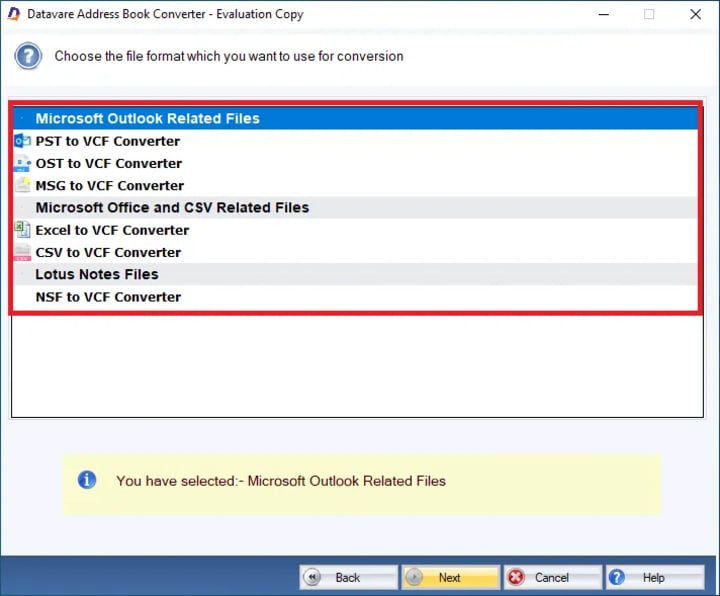
Task: Select OST to VCF Converter
Action: tap(355, 163)
